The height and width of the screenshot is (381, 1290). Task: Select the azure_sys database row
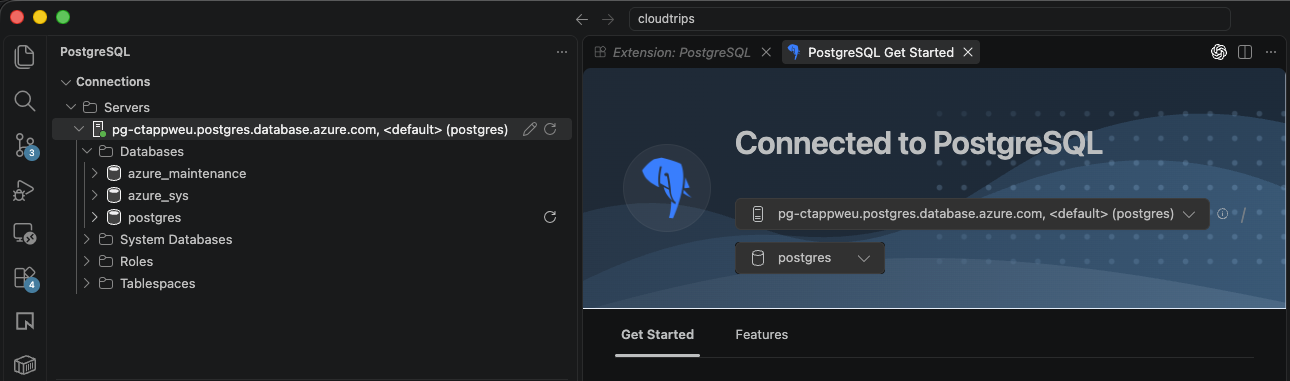[311, 195]
